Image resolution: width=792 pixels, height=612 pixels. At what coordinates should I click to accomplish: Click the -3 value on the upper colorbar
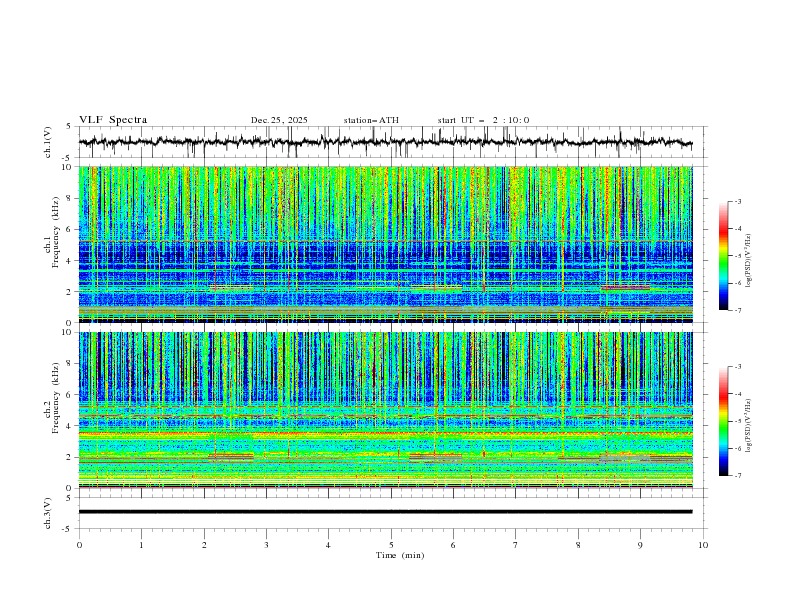[738, 202]
